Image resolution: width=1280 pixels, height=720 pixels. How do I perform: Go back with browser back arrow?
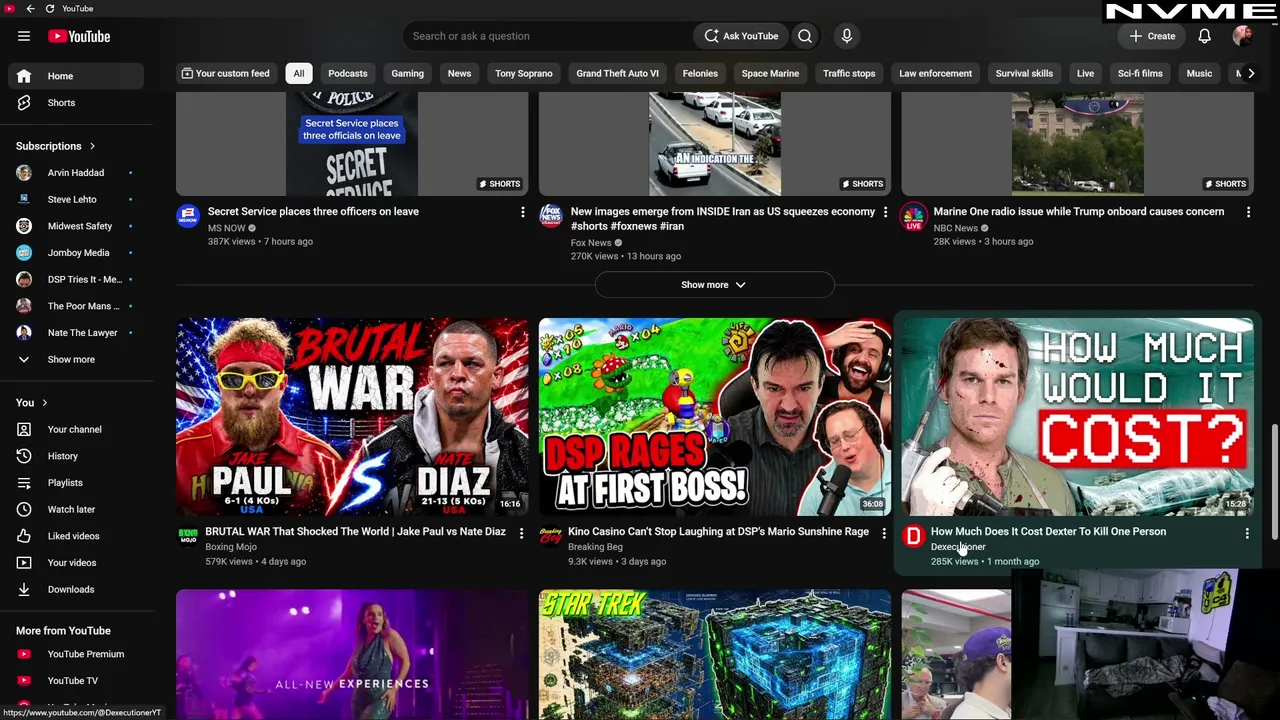pyautogui.click(x=30, y=9)
